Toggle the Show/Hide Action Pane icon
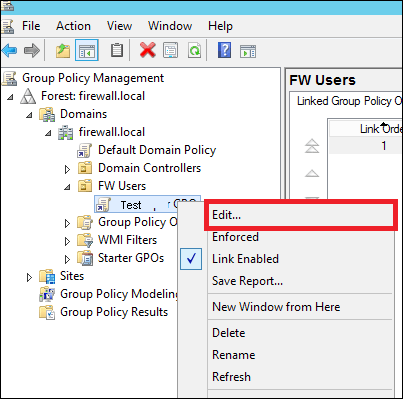This screenshot has width=403, height=399. pyautogui.click(x=248, y=51)
